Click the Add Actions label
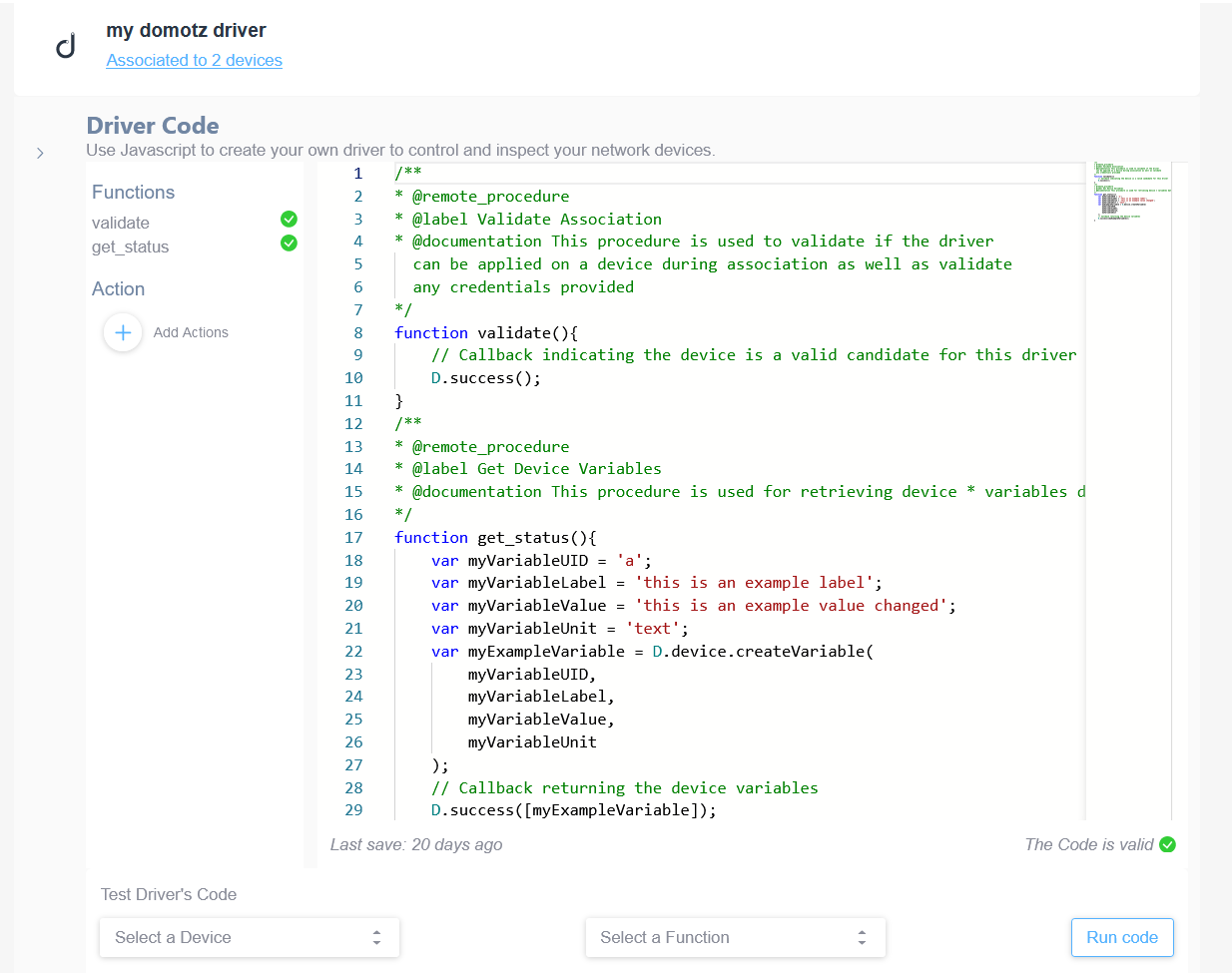This screenshot has width=1232, height=973. [x=191, y=332]
